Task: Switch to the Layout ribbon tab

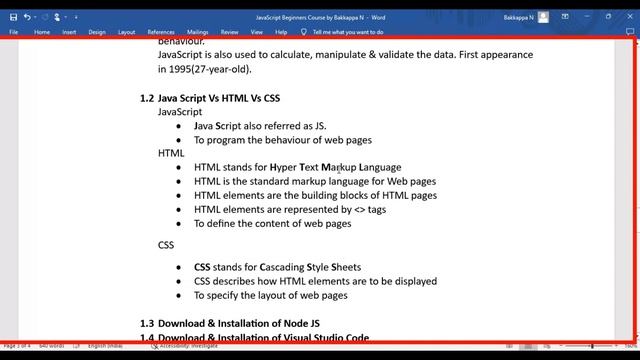Action: click(x=127, y=32)
